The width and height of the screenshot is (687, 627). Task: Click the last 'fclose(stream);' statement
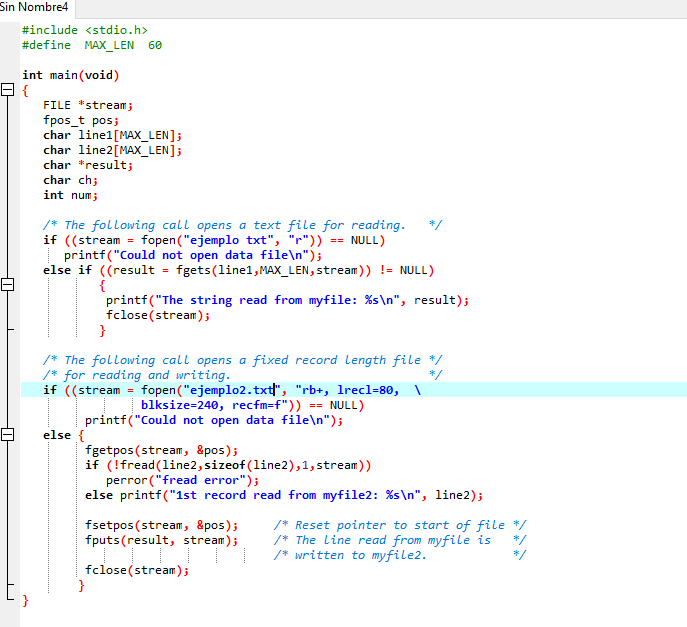pos(137,570)
